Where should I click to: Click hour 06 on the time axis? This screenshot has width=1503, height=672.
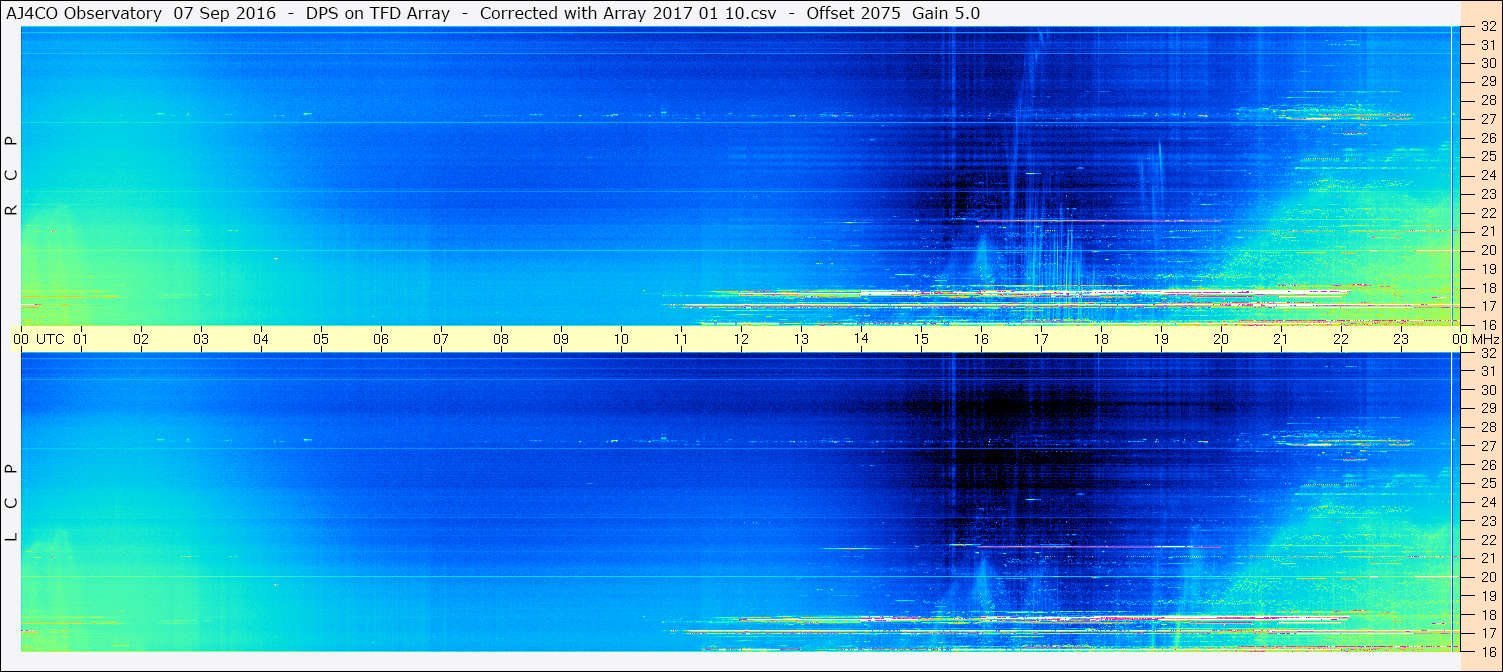381,339
